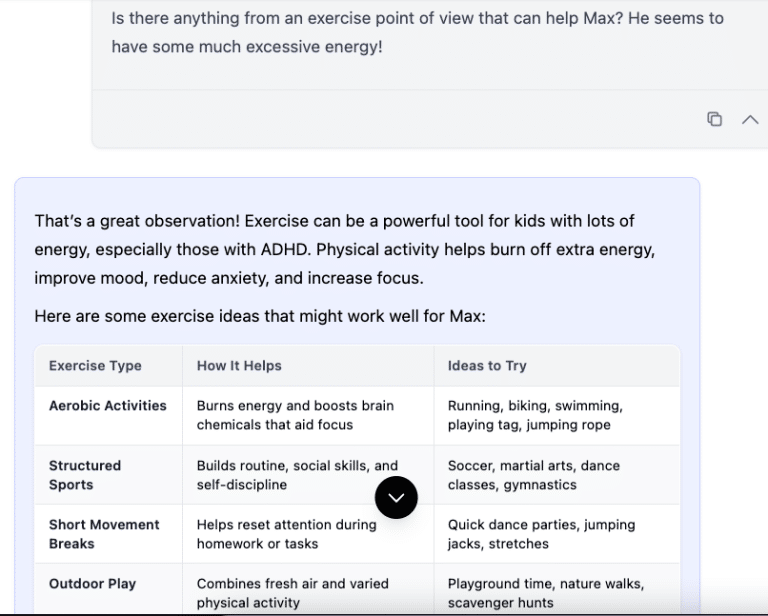
Task: Click the "Soccer, martial arts" ideas cell
Action: (x=533, y=475)
